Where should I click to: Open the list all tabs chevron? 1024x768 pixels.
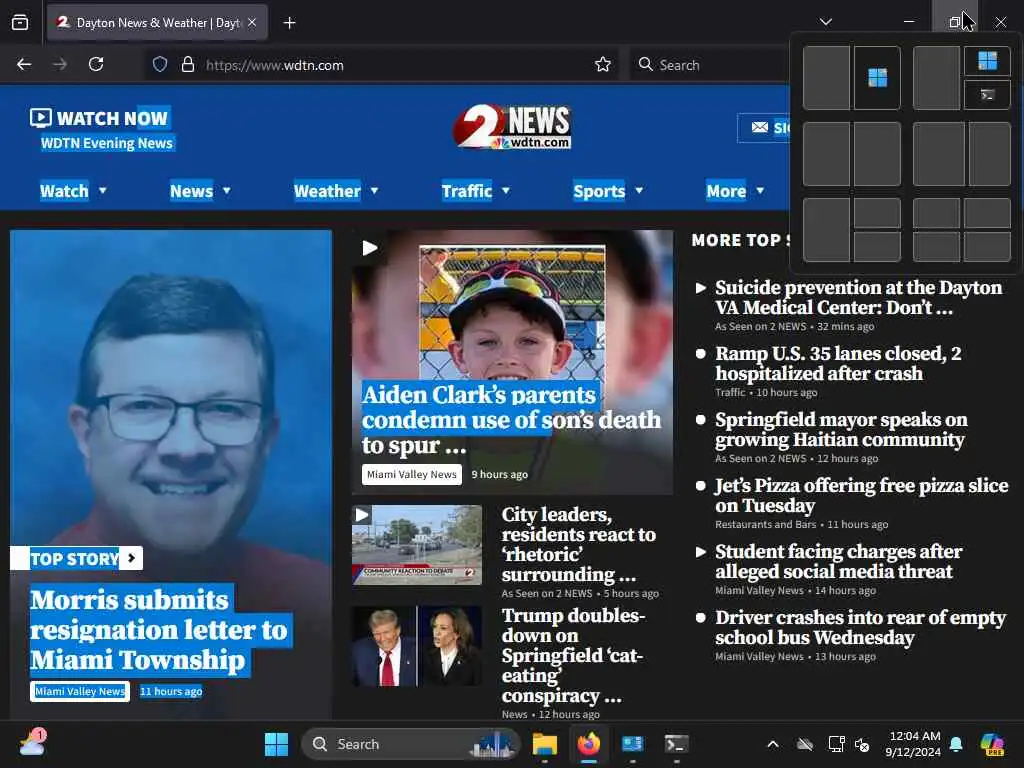[x=825, y=22]
